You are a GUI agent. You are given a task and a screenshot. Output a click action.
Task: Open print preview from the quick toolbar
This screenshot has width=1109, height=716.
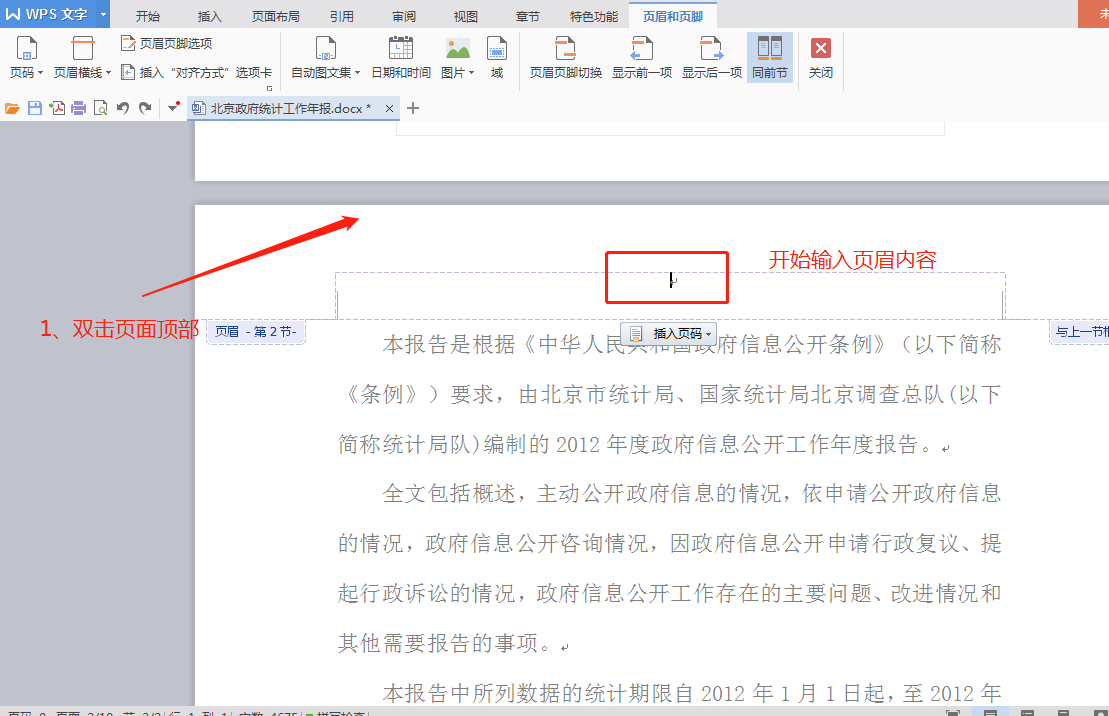[x=100, y=108]
